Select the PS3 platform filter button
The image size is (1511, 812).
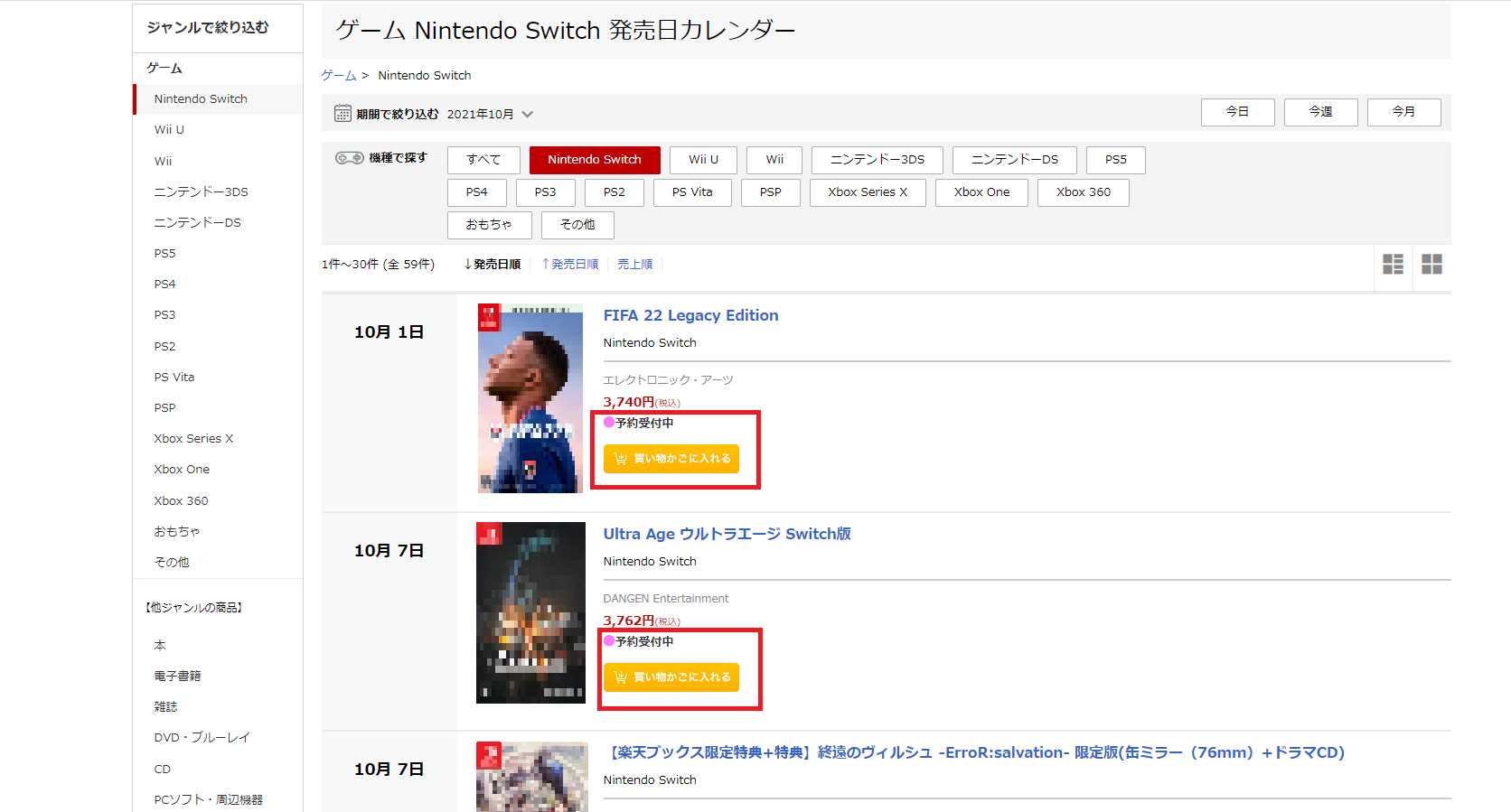point(546,192)
